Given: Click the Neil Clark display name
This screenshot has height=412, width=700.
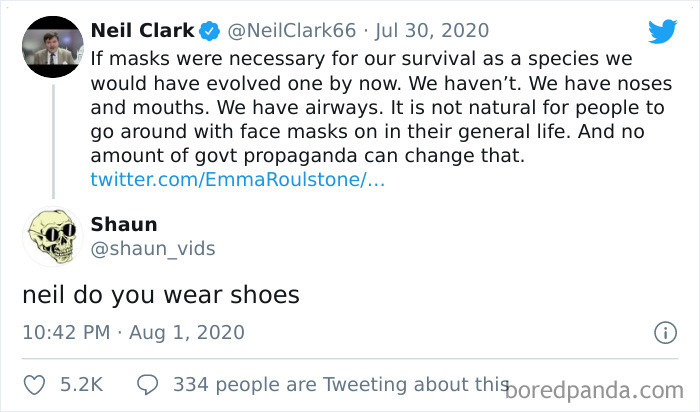Looking at the screenshot, I should point(142,31).
